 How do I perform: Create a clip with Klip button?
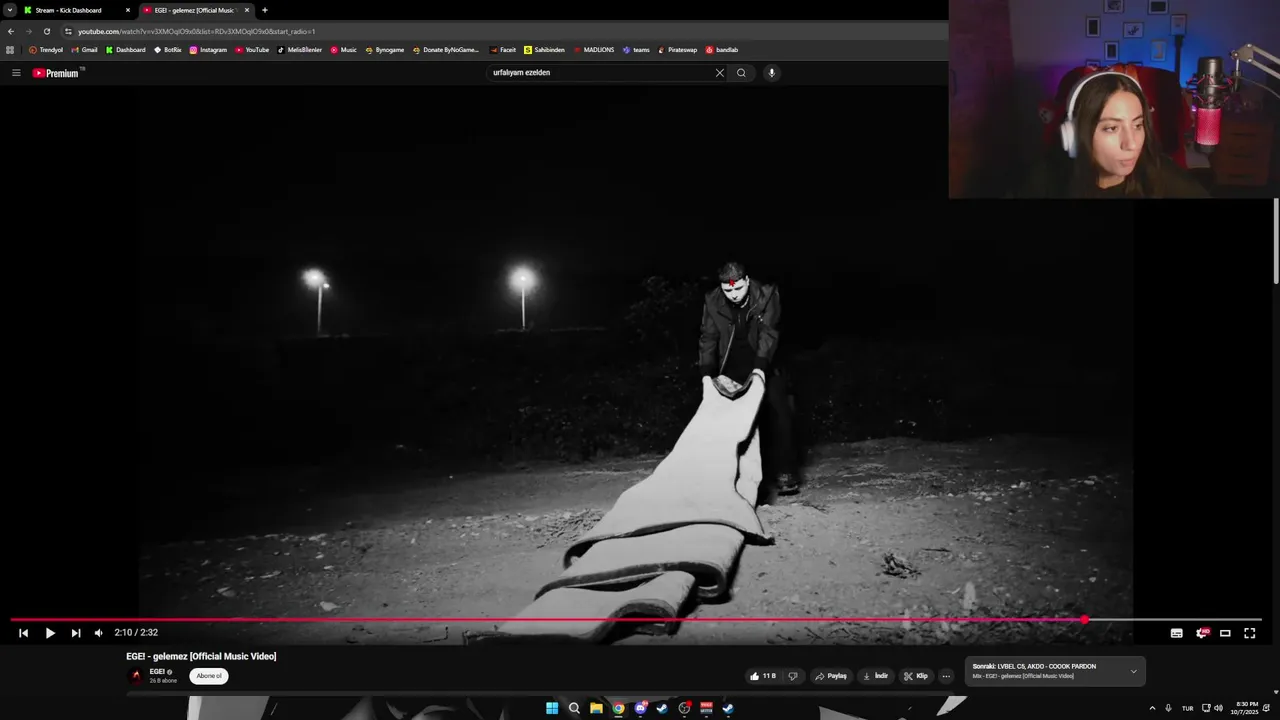916,676
